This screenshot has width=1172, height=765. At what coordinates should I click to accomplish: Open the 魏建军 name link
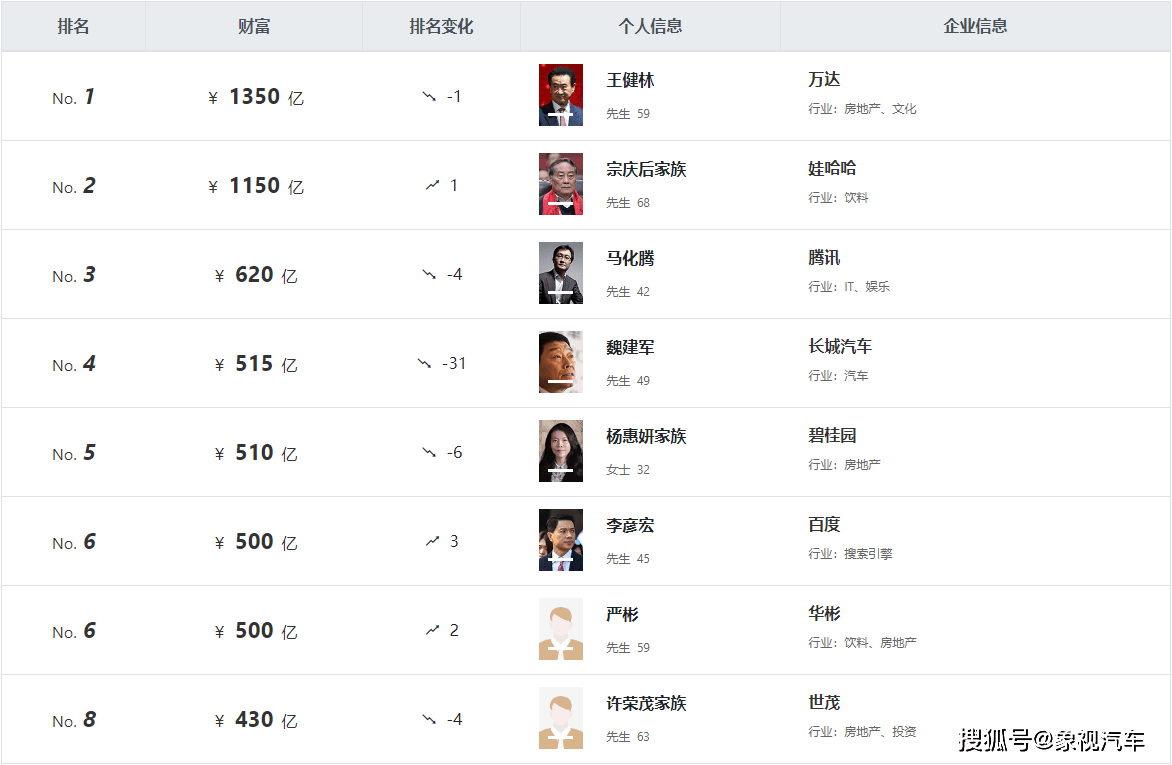point(630,347)
